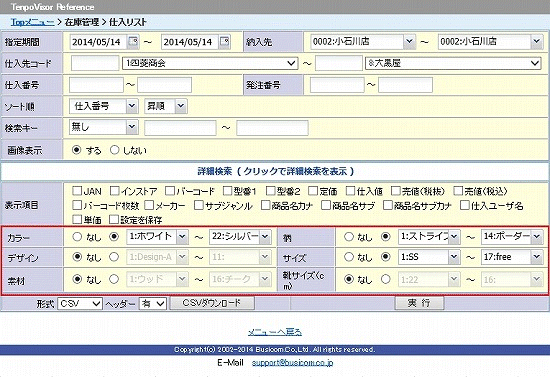Open second 納入先 dropdown 0002:小石川店
The height and width of the screenshot is (377, 550).
490,42
